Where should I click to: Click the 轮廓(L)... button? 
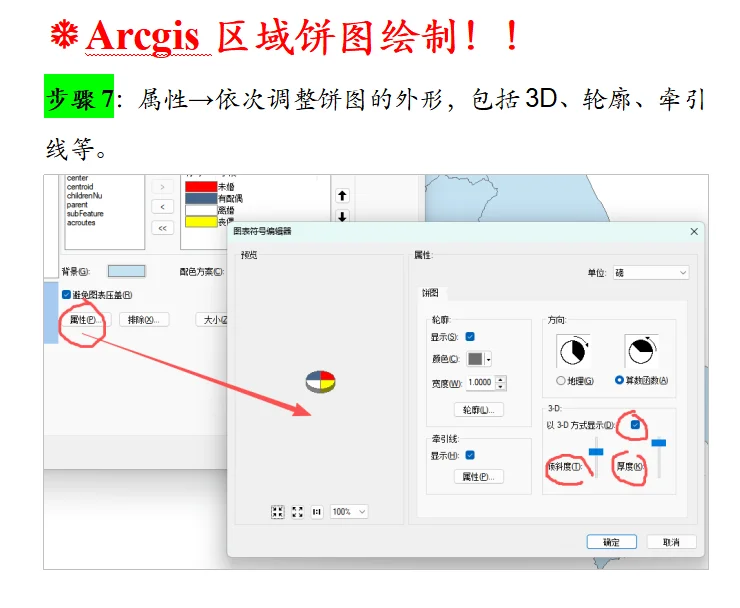[479, 410]
